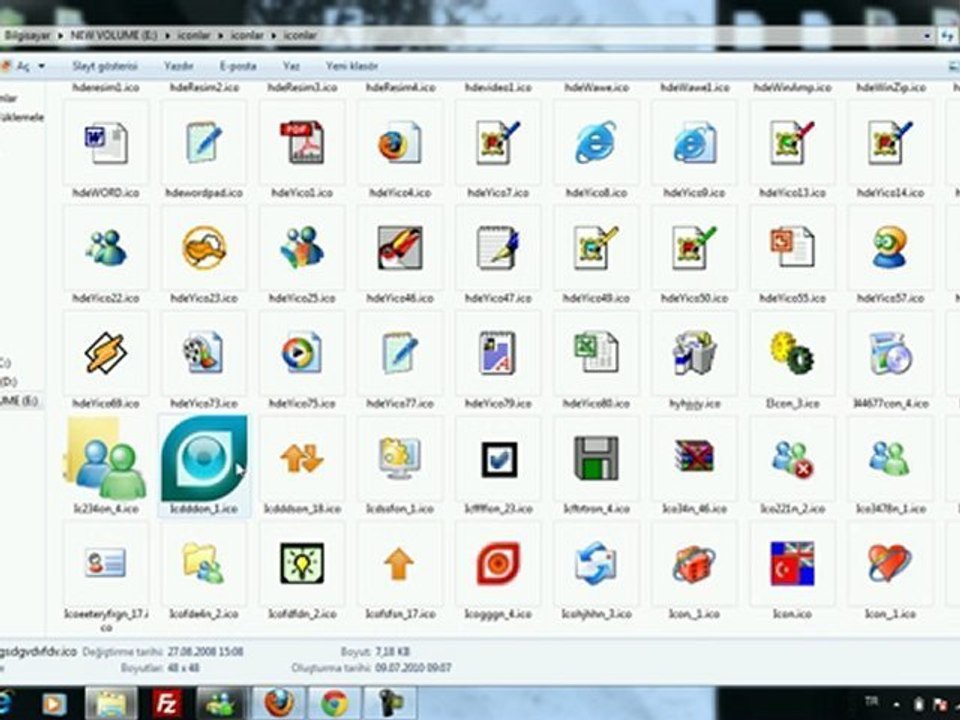Viewport: 960px width, 720px height.
Task: Click the file name hdeYico77.ico
Action: tap(400, 403)
